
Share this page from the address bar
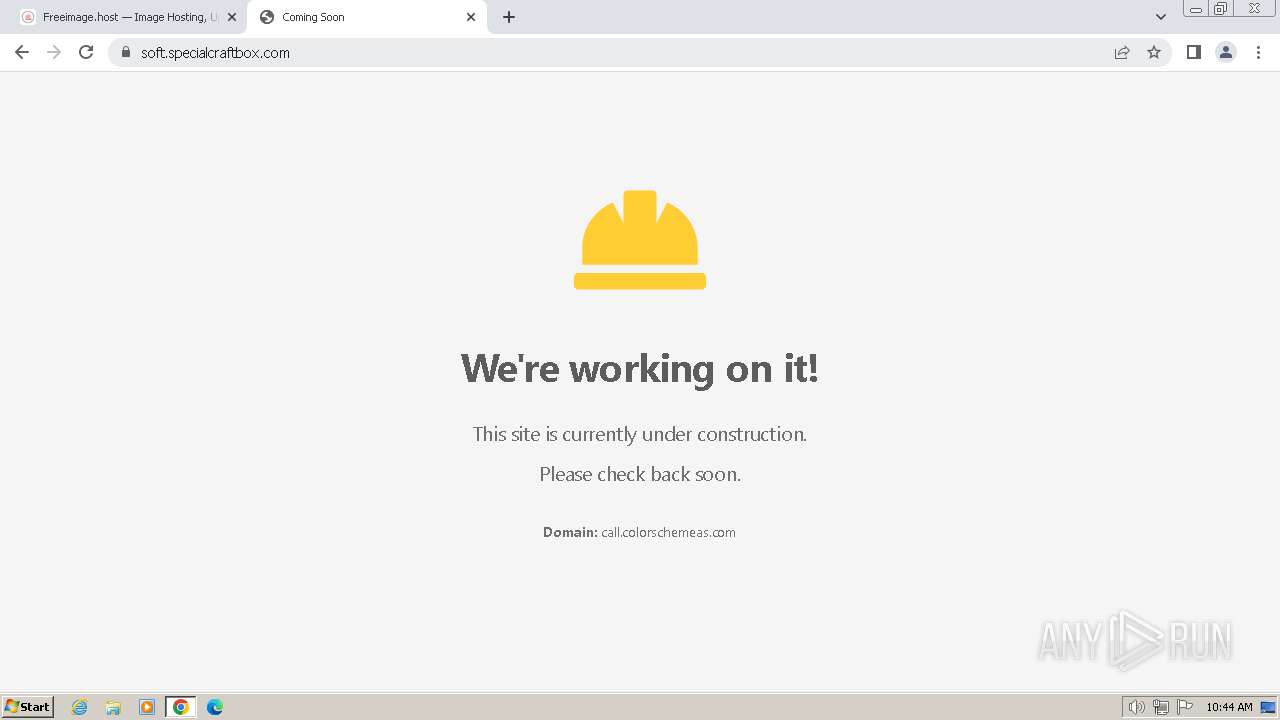tap(1122, 52)
